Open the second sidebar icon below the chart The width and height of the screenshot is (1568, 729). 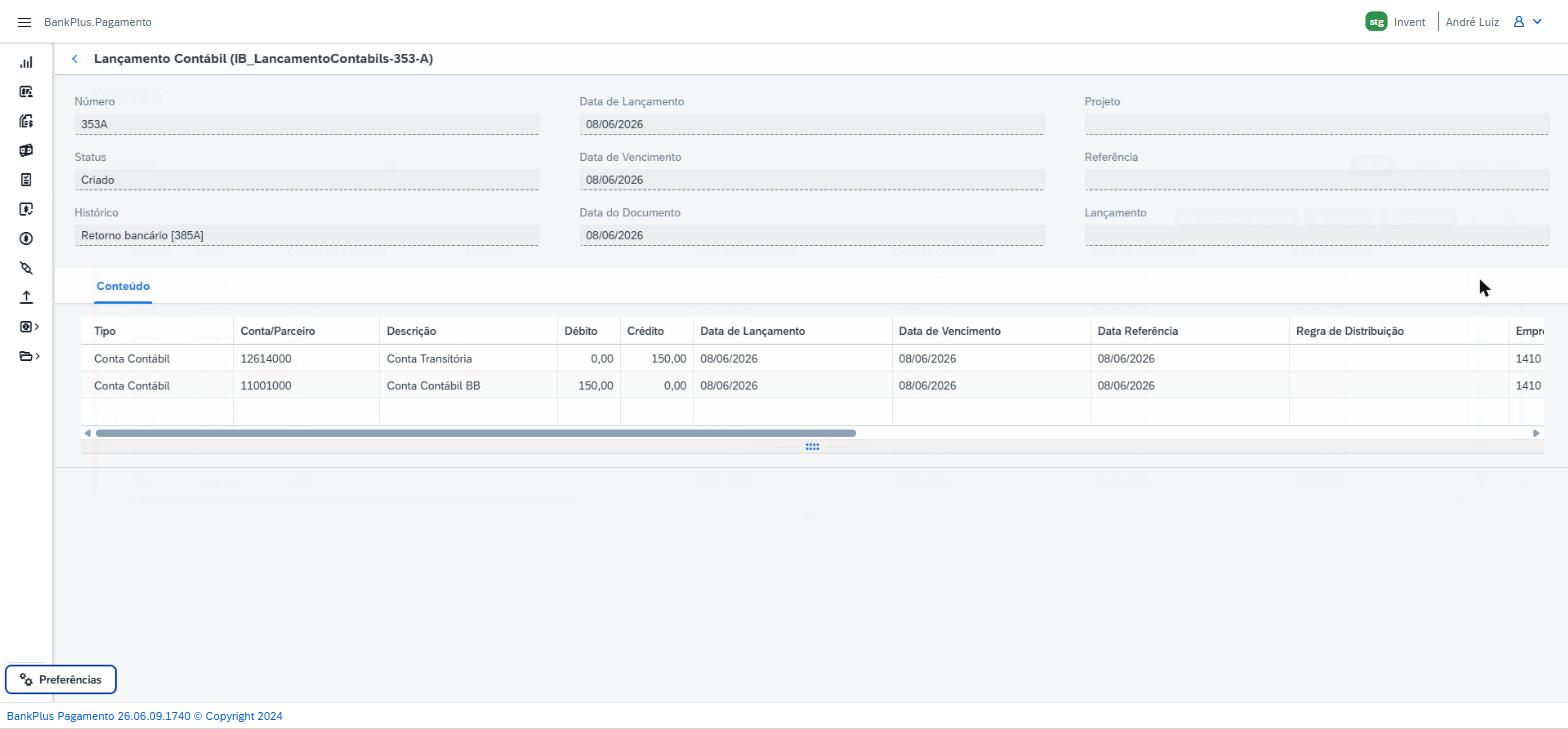[x=26, y=92]
